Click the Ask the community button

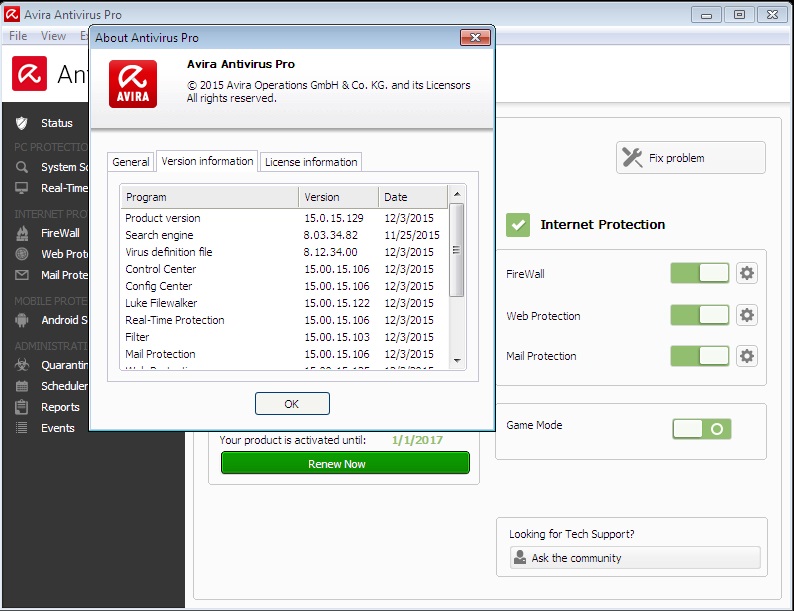click(x=635, y=557)
